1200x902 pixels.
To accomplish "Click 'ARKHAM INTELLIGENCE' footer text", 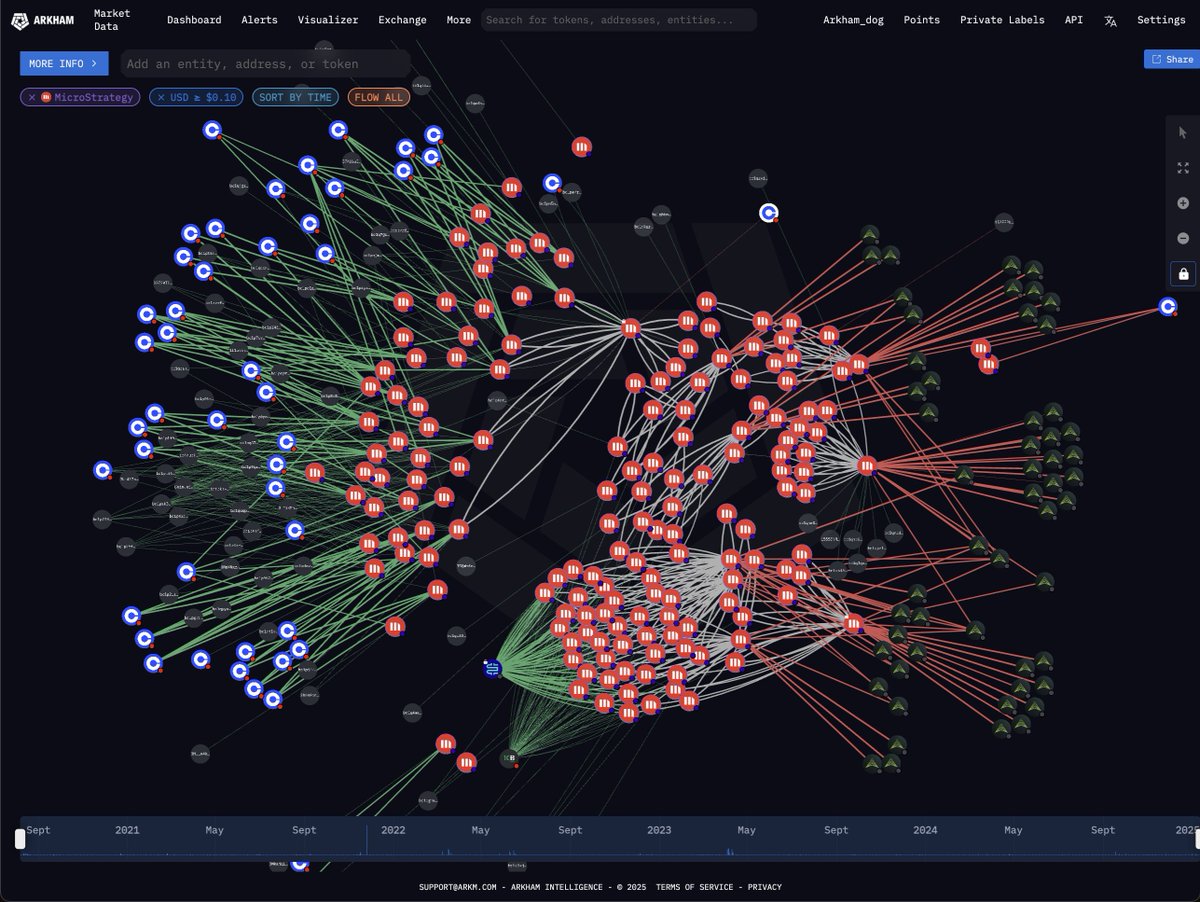I will (x=557, y=887).
